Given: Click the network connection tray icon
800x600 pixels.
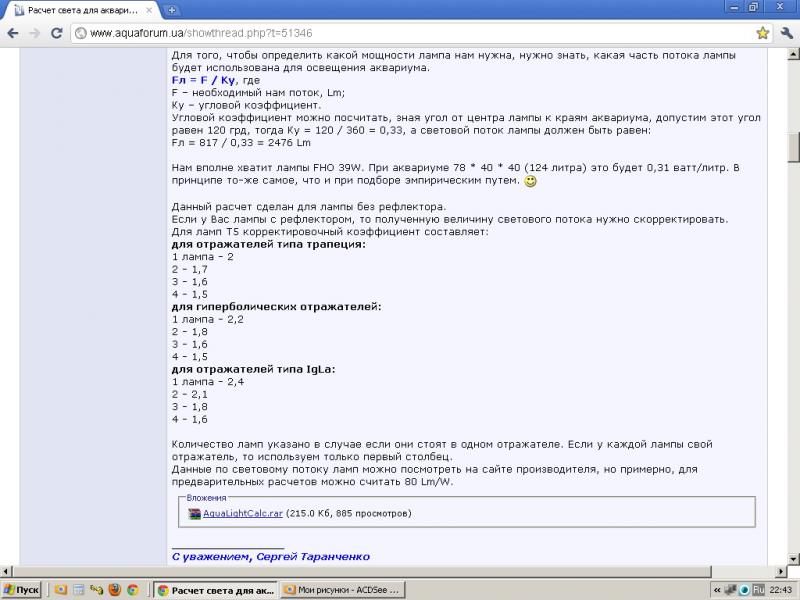Looking at the screenshot, I should (x=731, y=590).
